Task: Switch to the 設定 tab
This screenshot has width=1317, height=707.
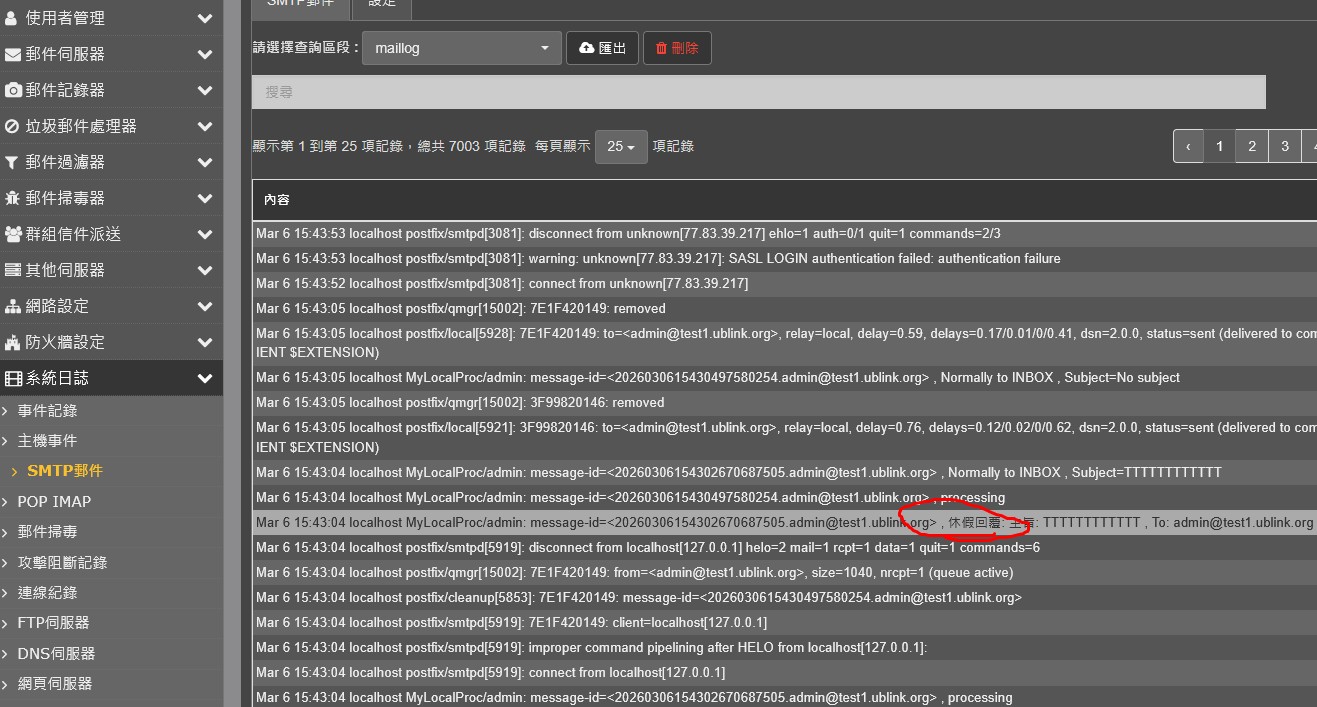Action: [x=382, y=4]
